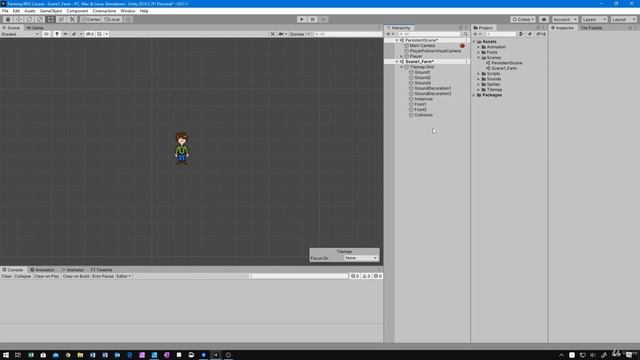
Task: Toggle scene audio
Action: coord(65,34)
